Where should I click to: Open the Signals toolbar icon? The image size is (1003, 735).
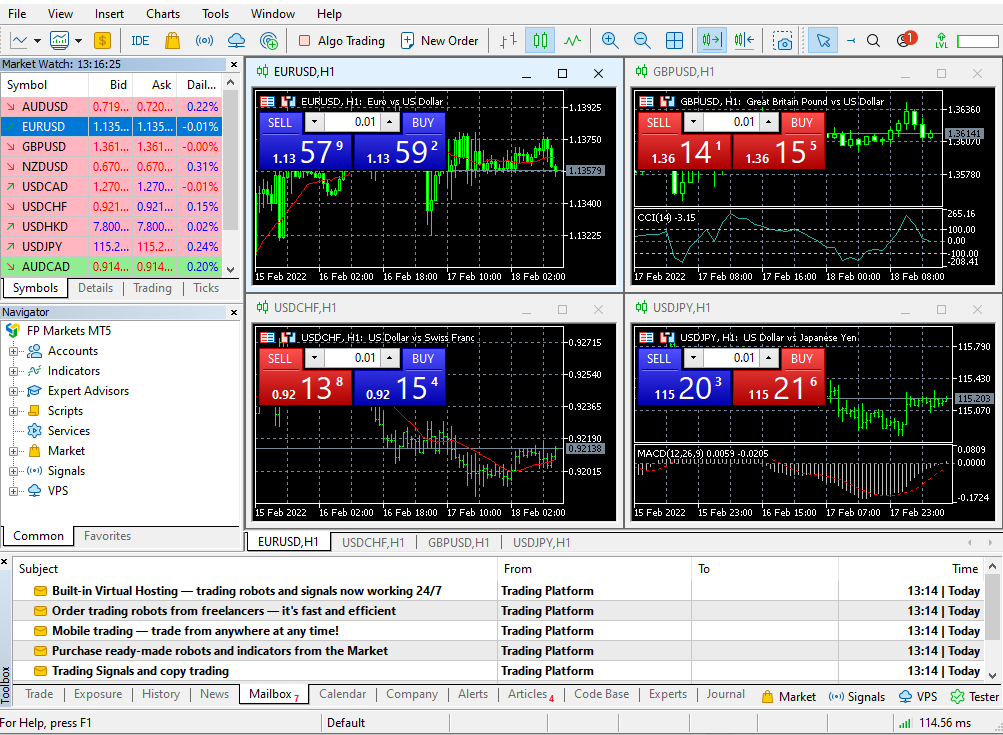click(x=204, y=41)
